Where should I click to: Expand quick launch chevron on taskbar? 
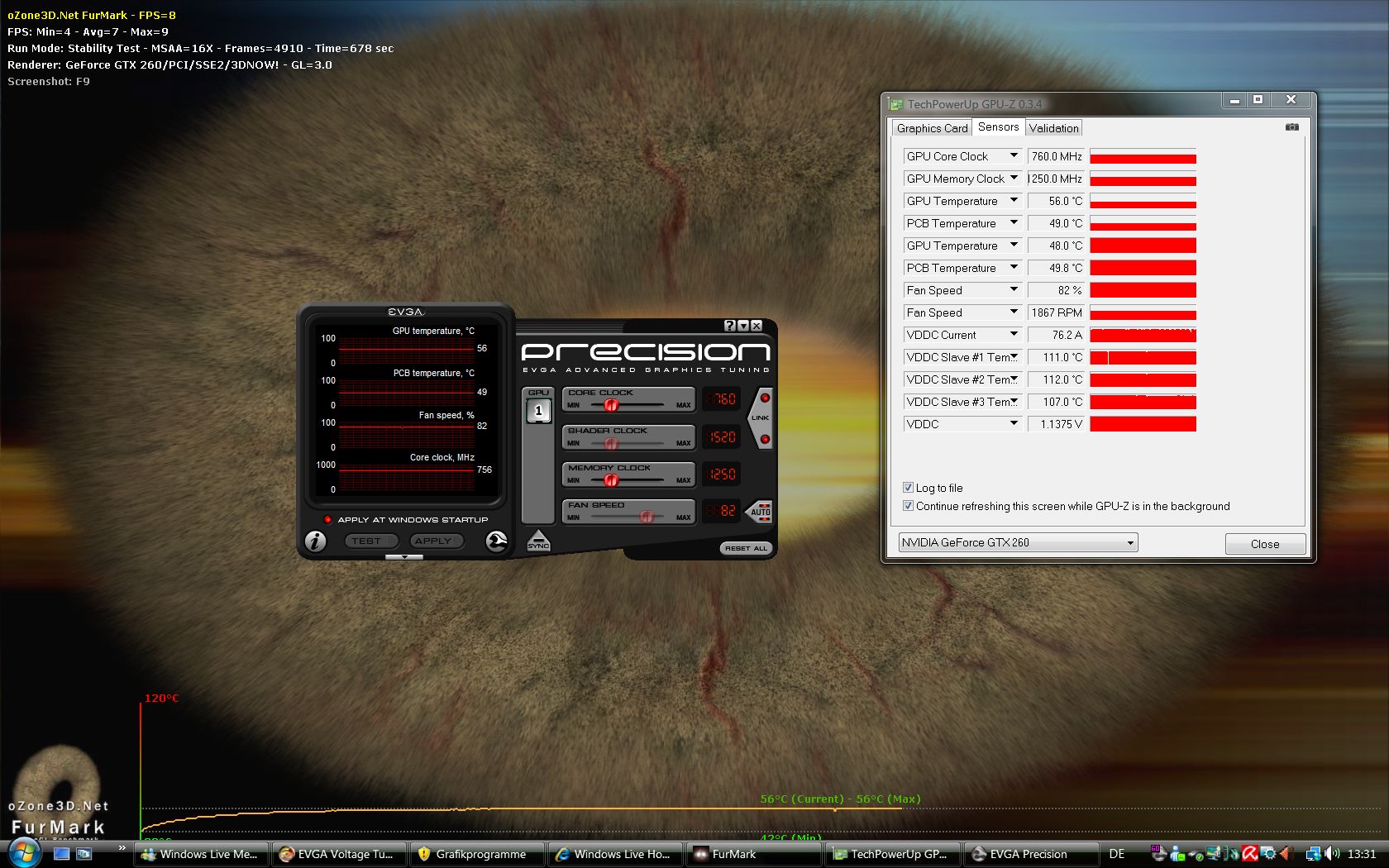click(x=122, y=847)
